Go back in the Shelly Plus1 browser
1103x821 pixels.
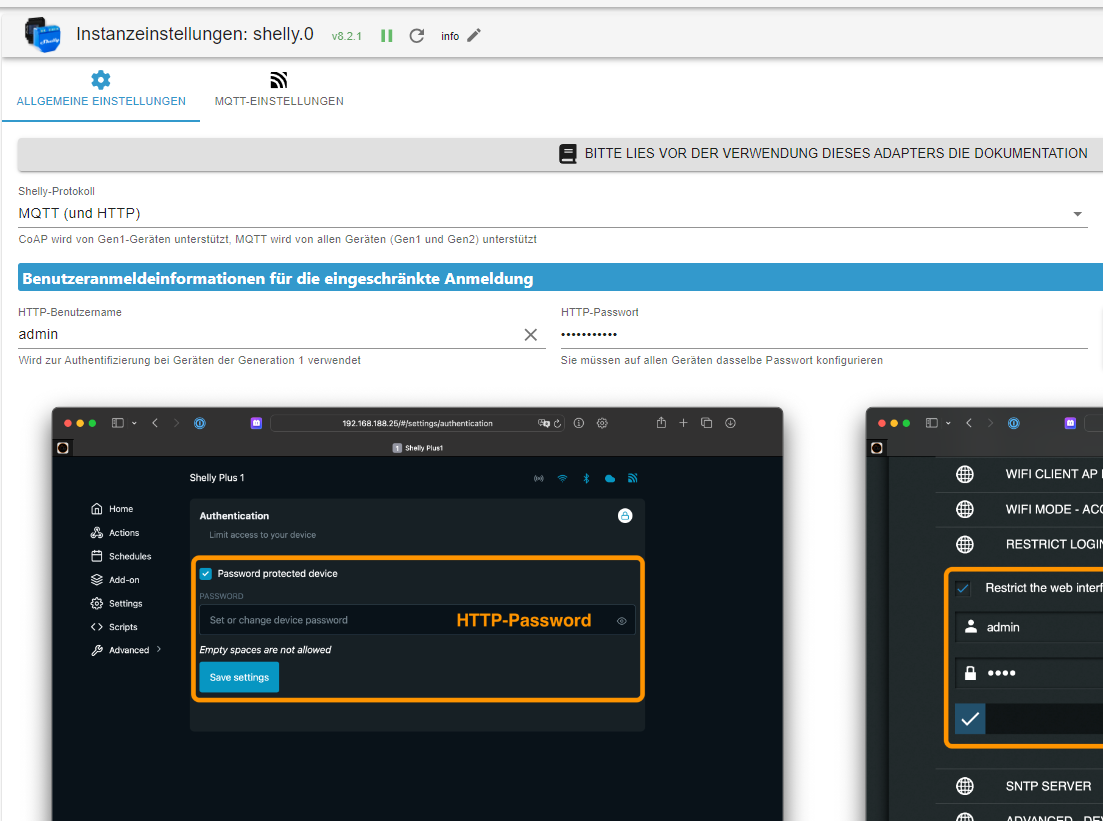tap(155, 423)
